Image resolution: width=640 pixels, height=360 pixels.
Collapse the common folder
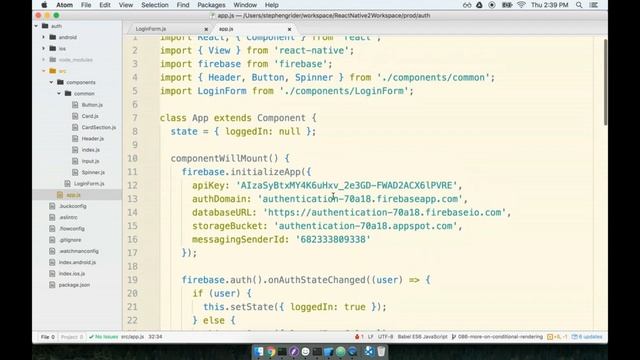pos(59,93)
